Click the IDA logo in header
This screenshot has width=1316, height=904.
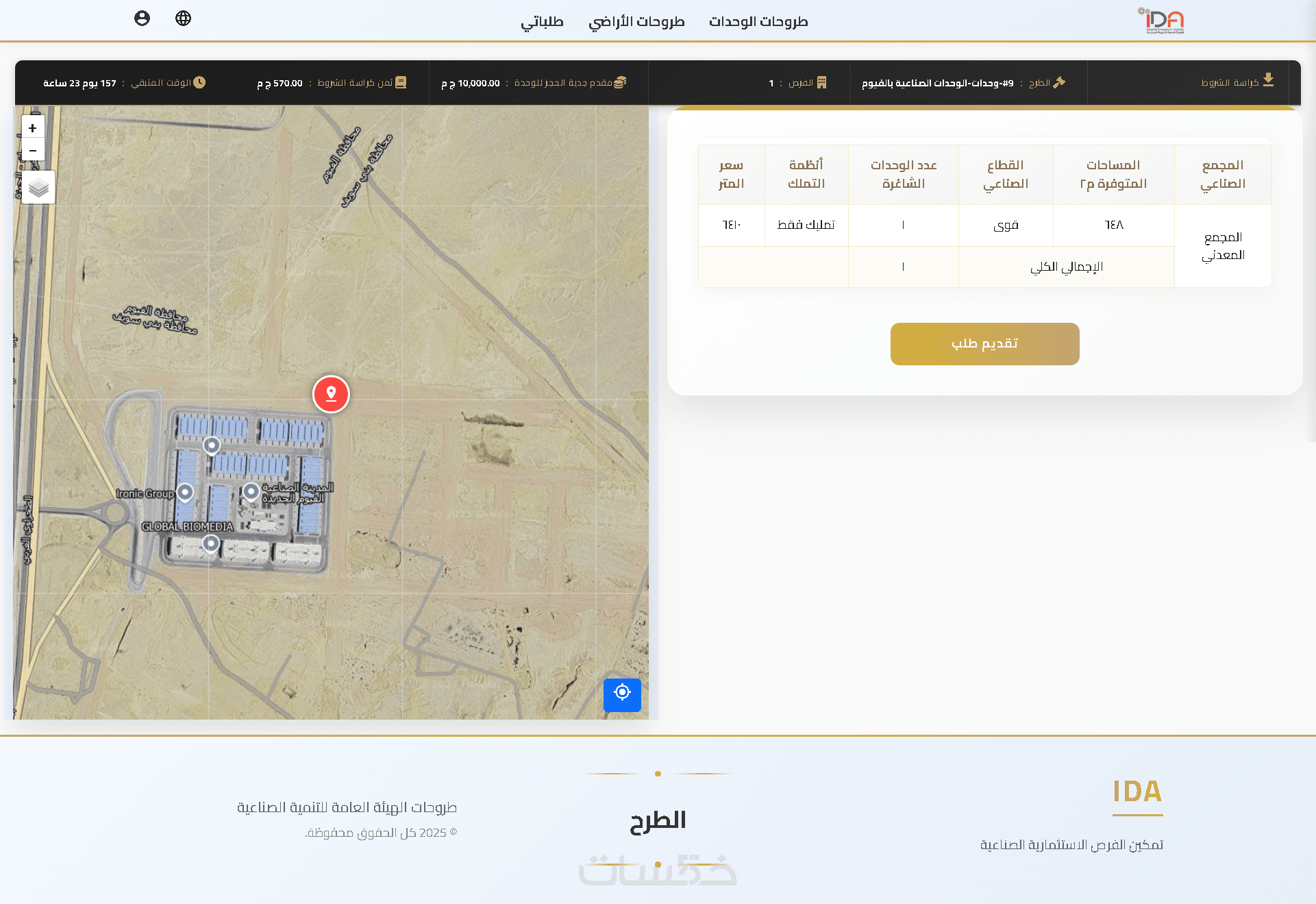pos(1163,21)
